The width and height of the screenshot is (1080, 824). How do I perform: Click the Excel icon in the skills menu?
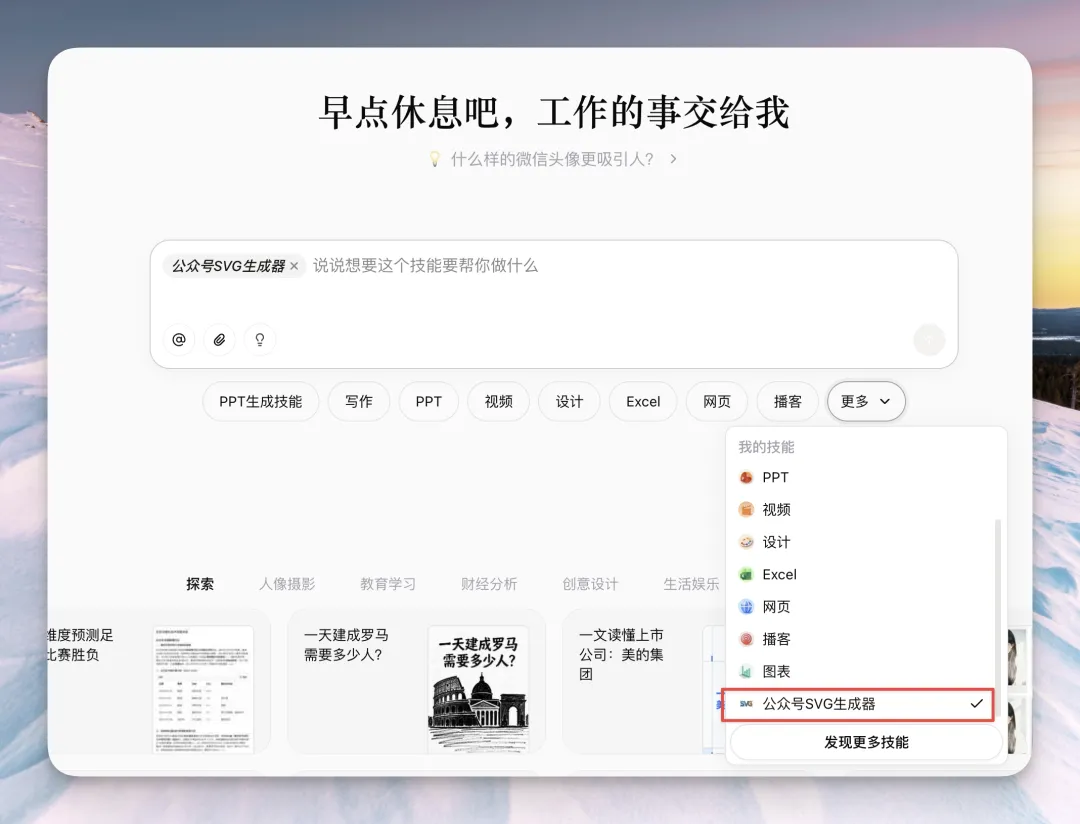[x=745, y=574]
